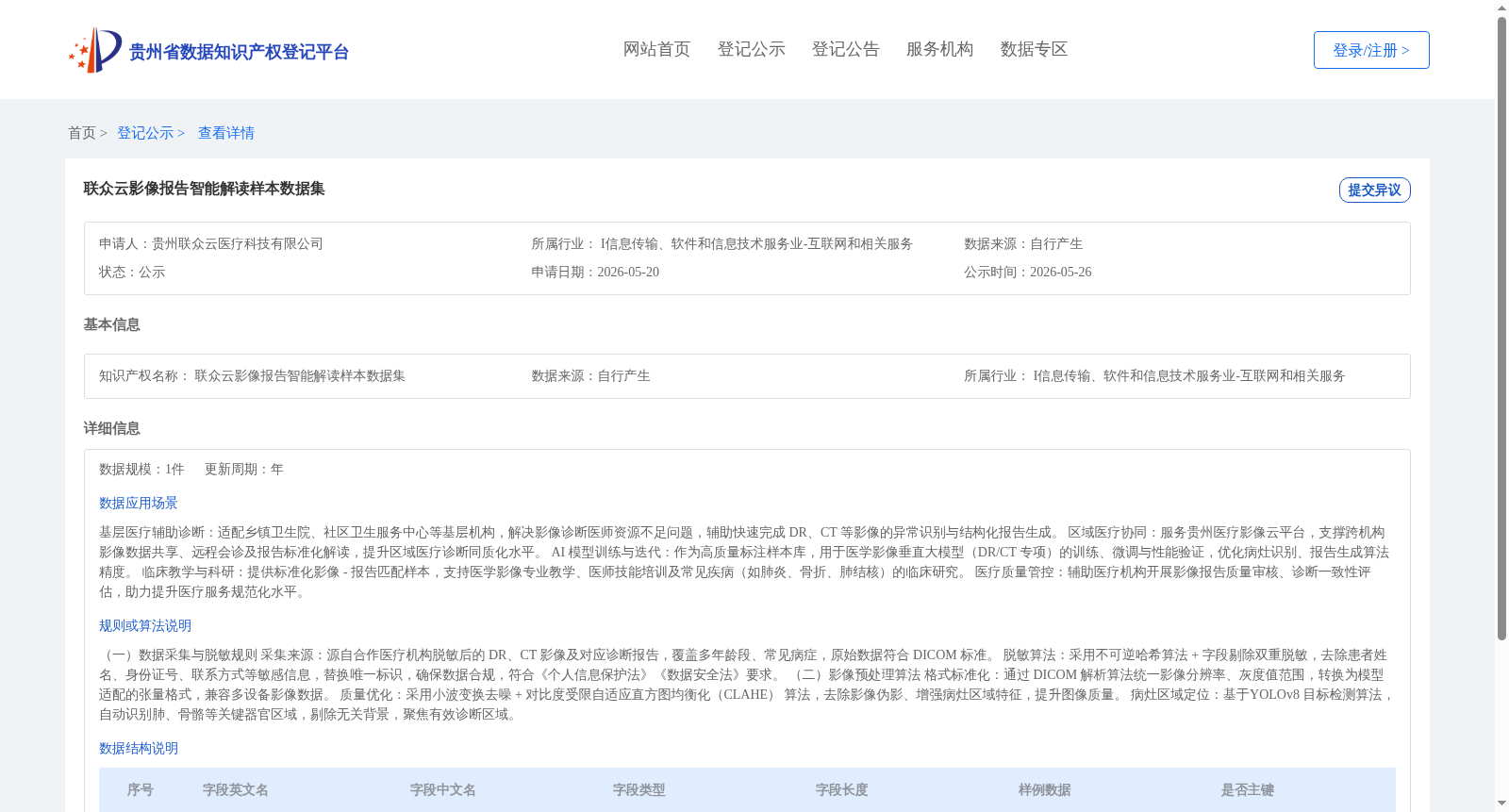Click the 更新周期：年 value
This screenshot has width=1509, height=812.
pos(244,469)
